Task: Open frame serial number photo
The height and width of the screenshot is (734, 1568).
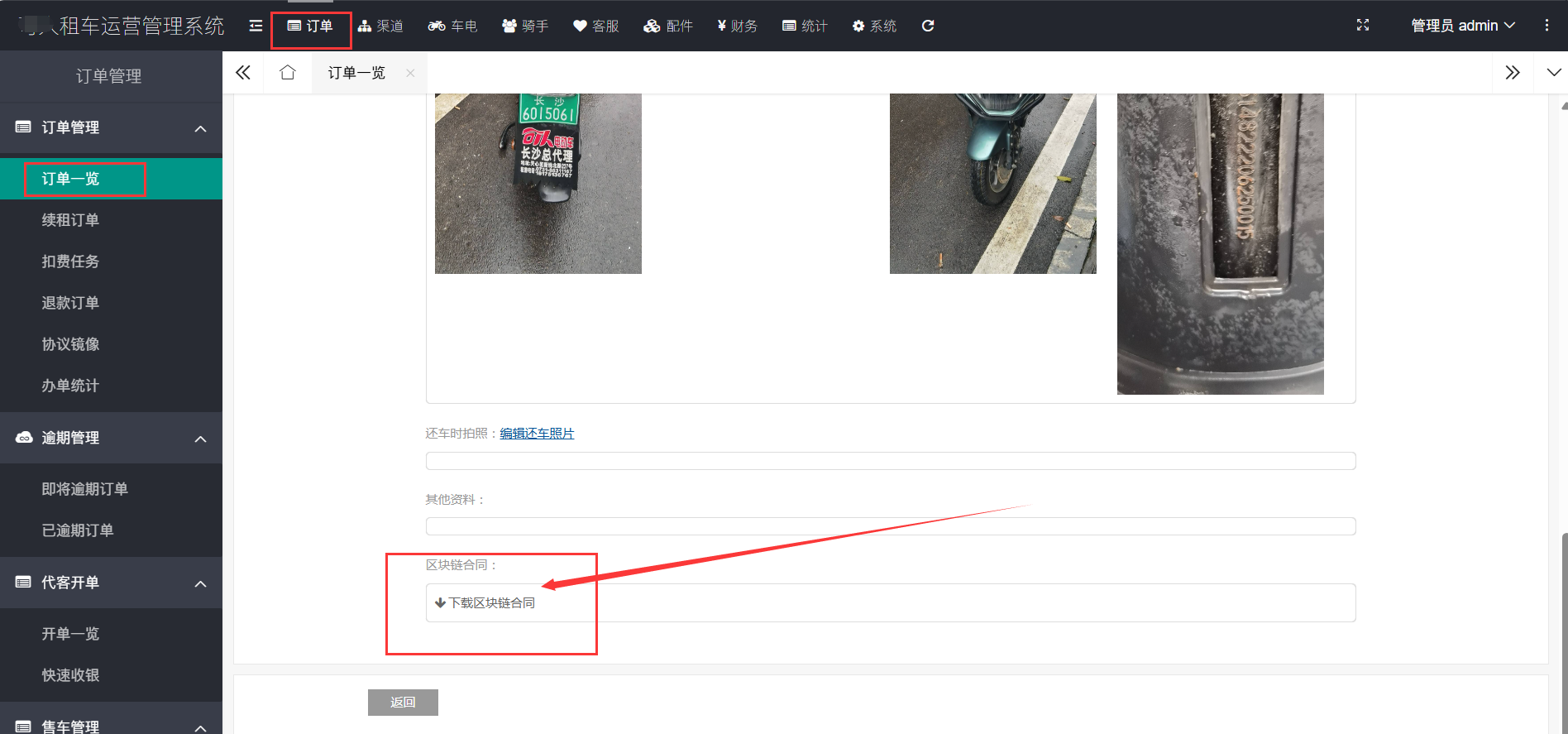Action: [x=1220, y=244]
